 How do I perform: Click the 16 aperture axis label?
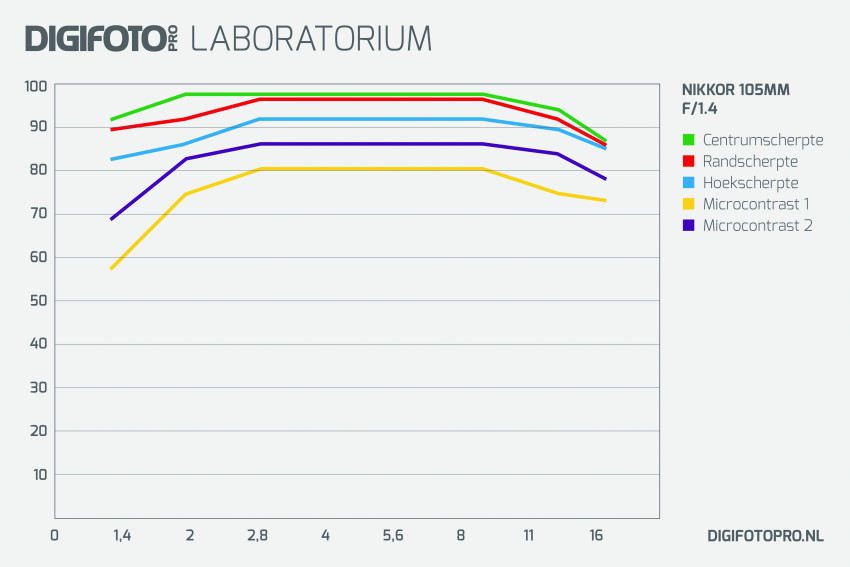coord(596,536)
